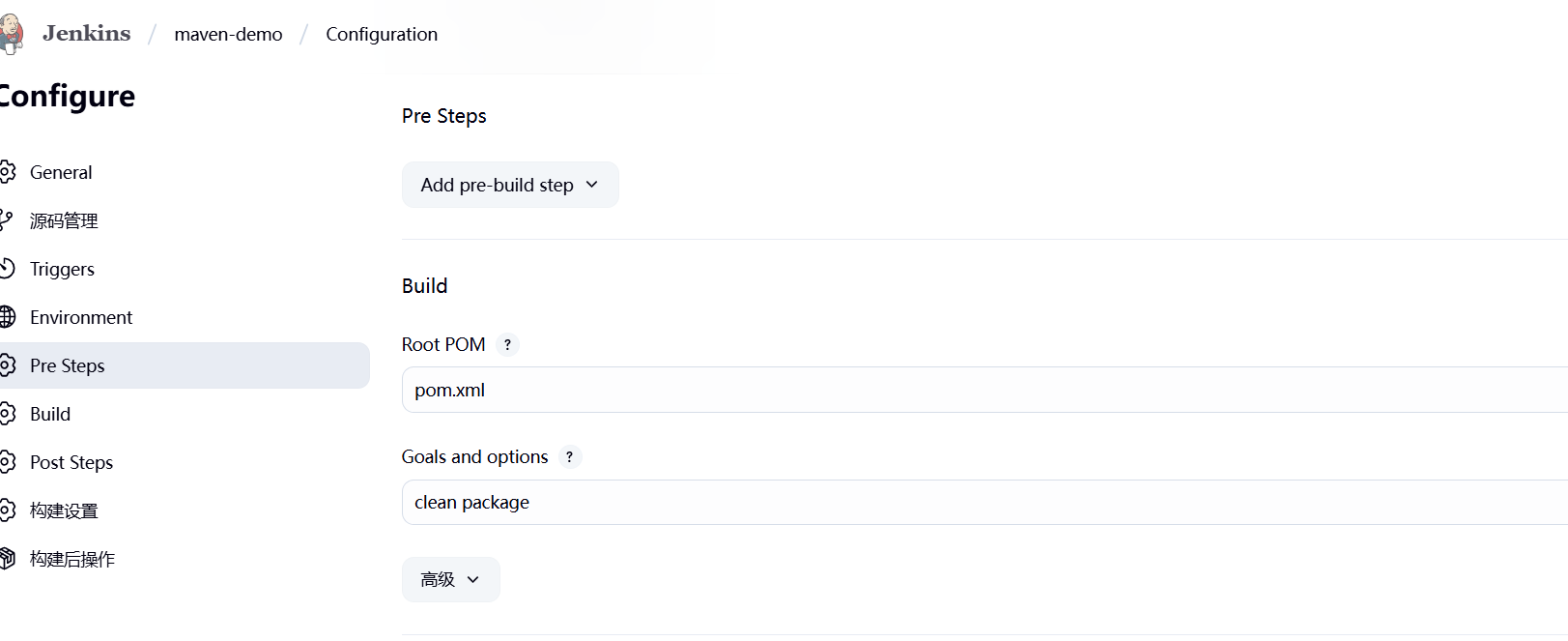
Task: Click the Configuration breadcrumb
Action: [x=382, y=34]
